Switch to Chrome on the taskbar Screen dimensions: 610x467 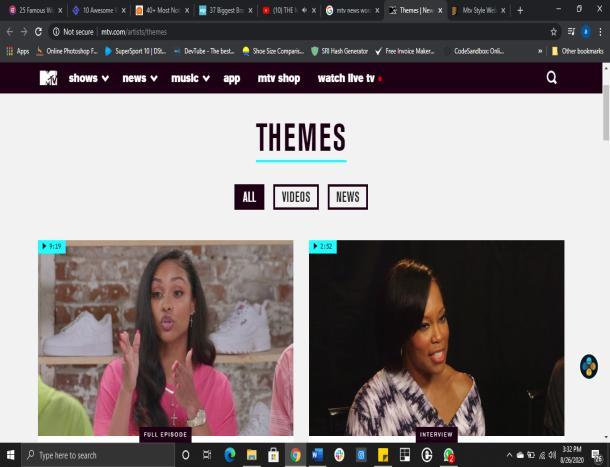(x=295, y=455)
